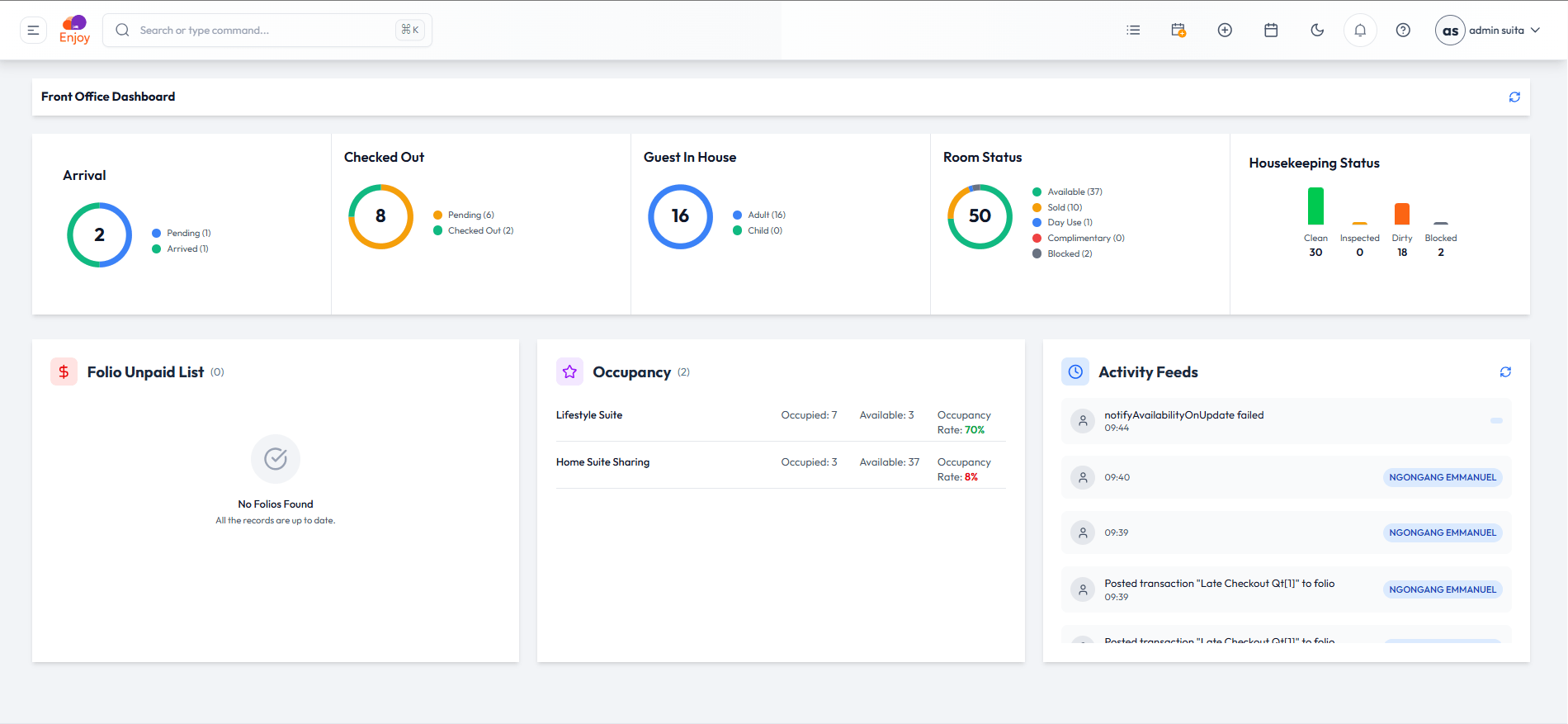Open the notifications bell
Image resolution: width=1568 pixels, height=724 pixels.
click(1360, 31)
